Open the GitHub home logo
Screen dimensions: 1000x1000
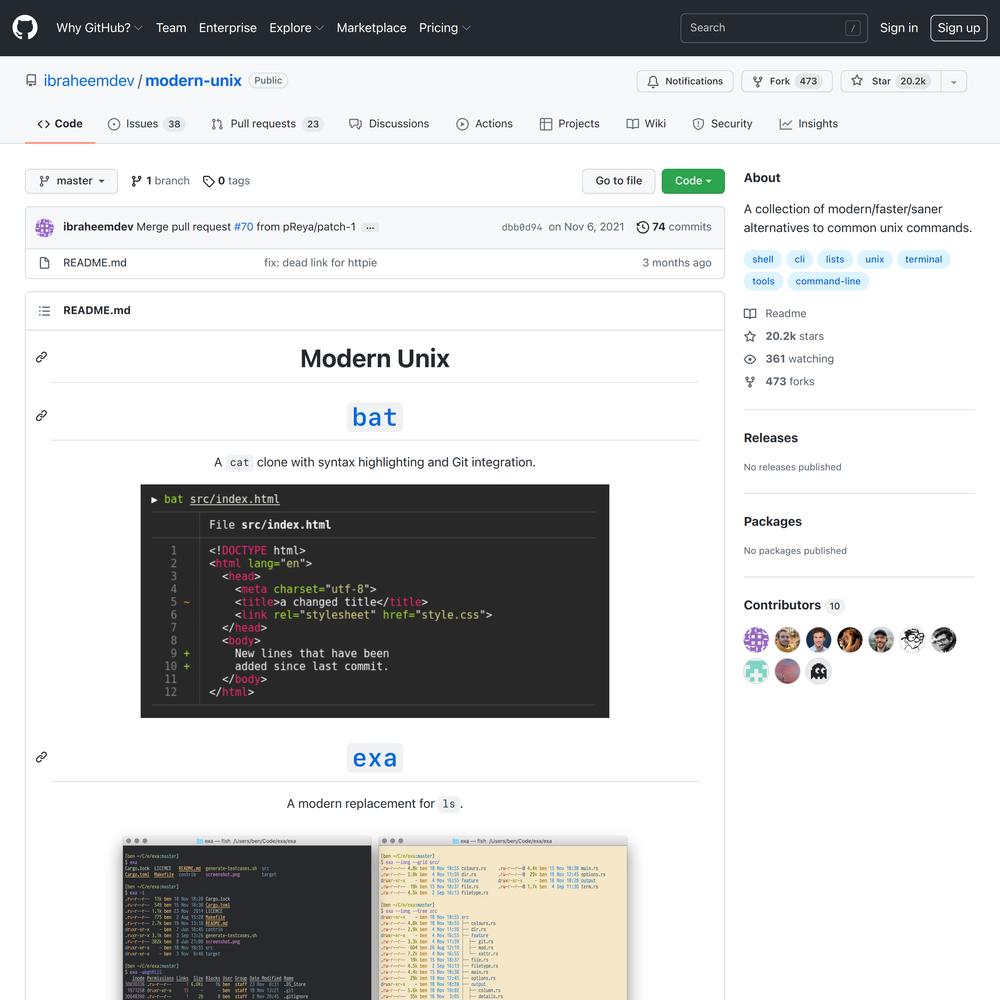click(x=25, y=28)
